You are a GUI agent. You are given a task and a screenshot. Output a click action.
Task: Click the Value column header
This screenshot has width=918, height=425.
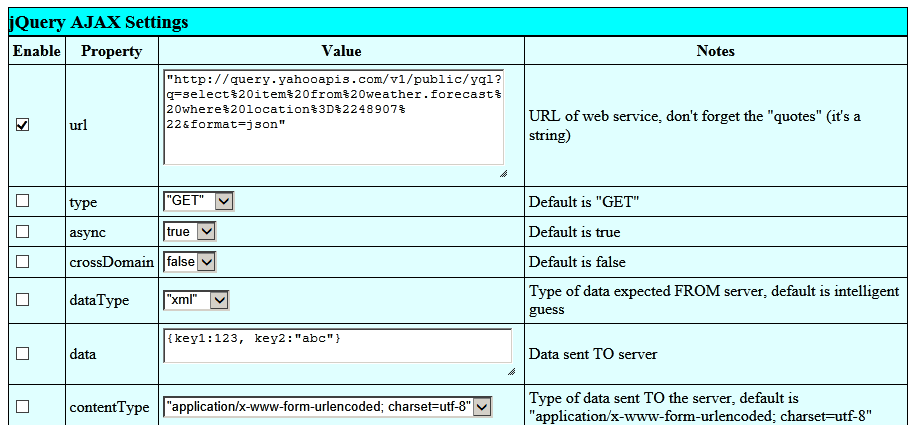341,51
